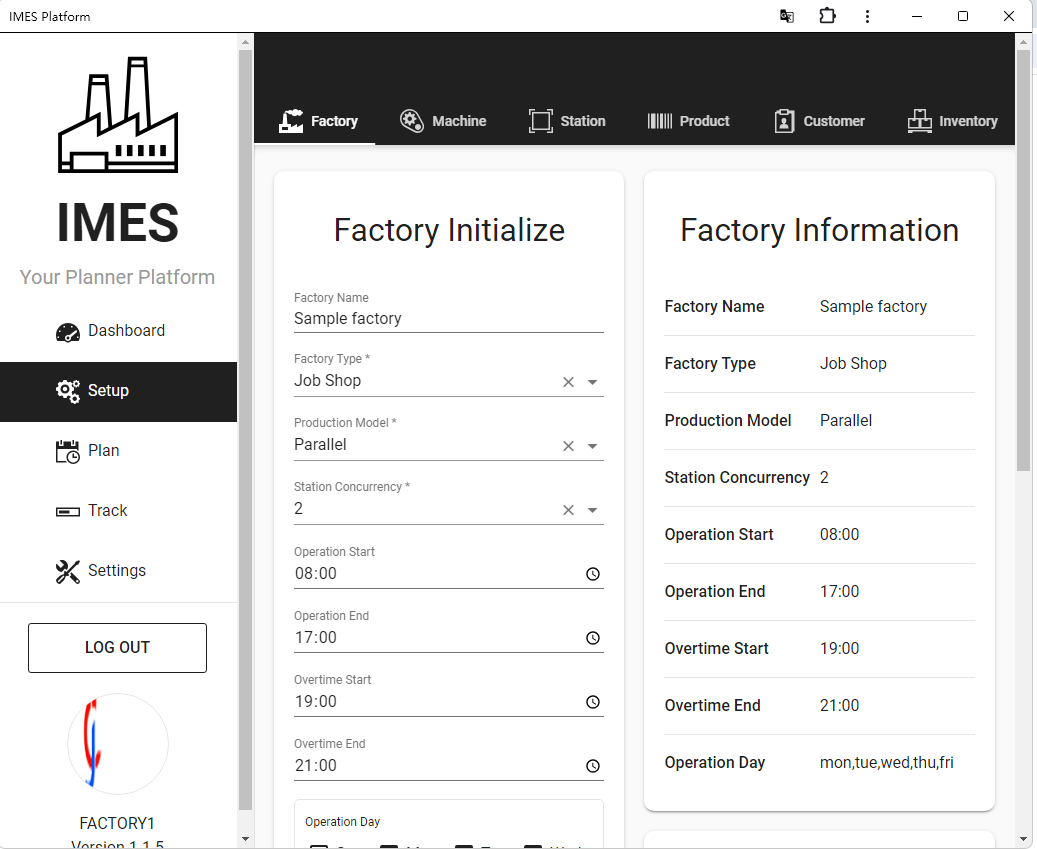Click the Dashboard gauge icon
Viewport: 1037px width, 849px height.
(67, 332)
